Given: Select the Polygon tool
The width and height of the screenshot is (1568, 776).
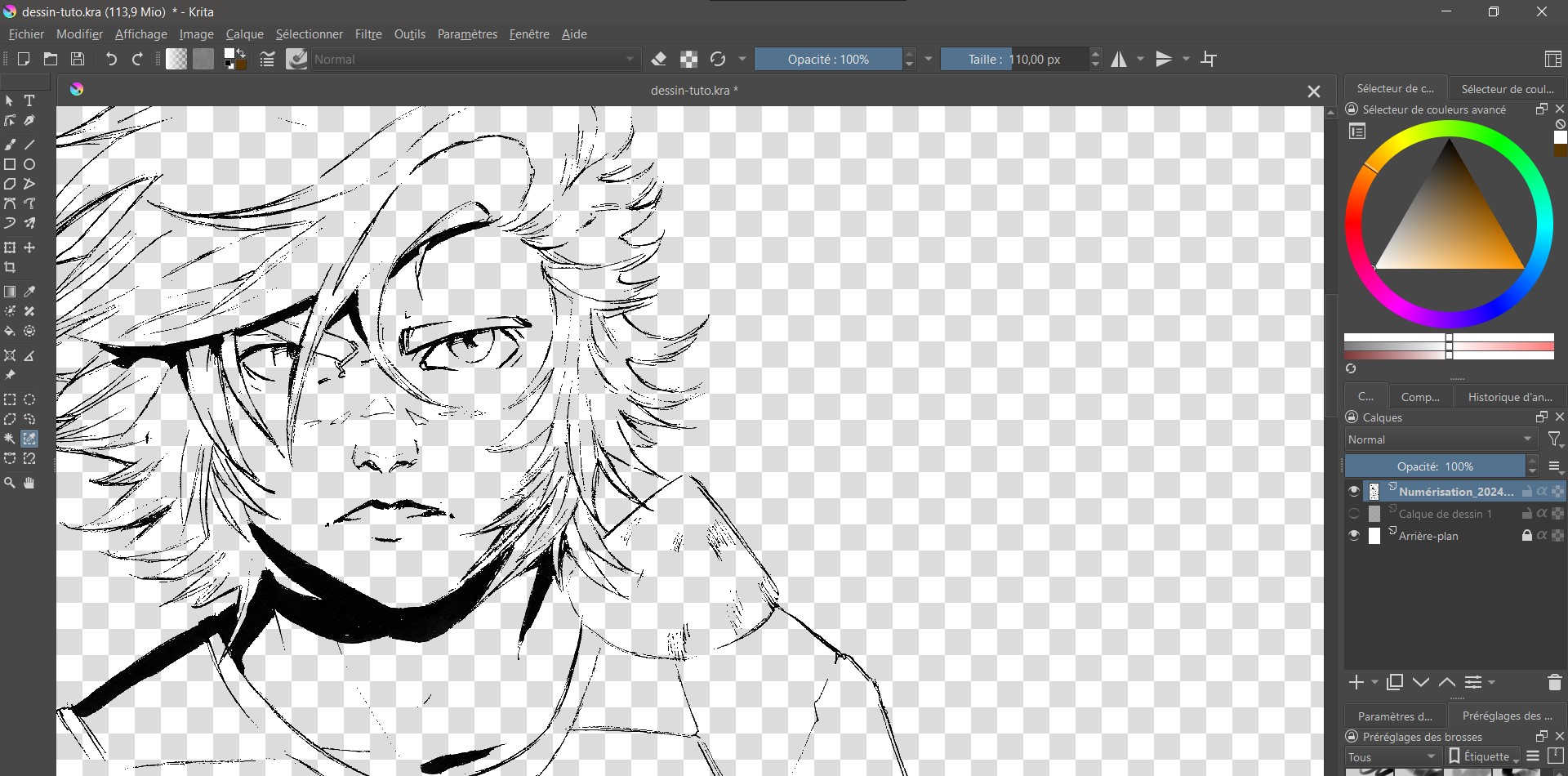Looking at the screenshot, I should (x=10, y=184).
